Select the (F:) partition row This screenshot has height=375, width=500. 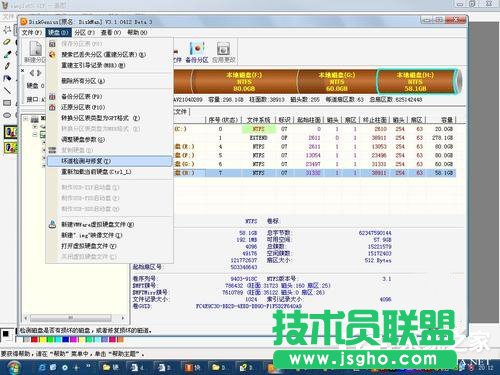pos(314,155)
